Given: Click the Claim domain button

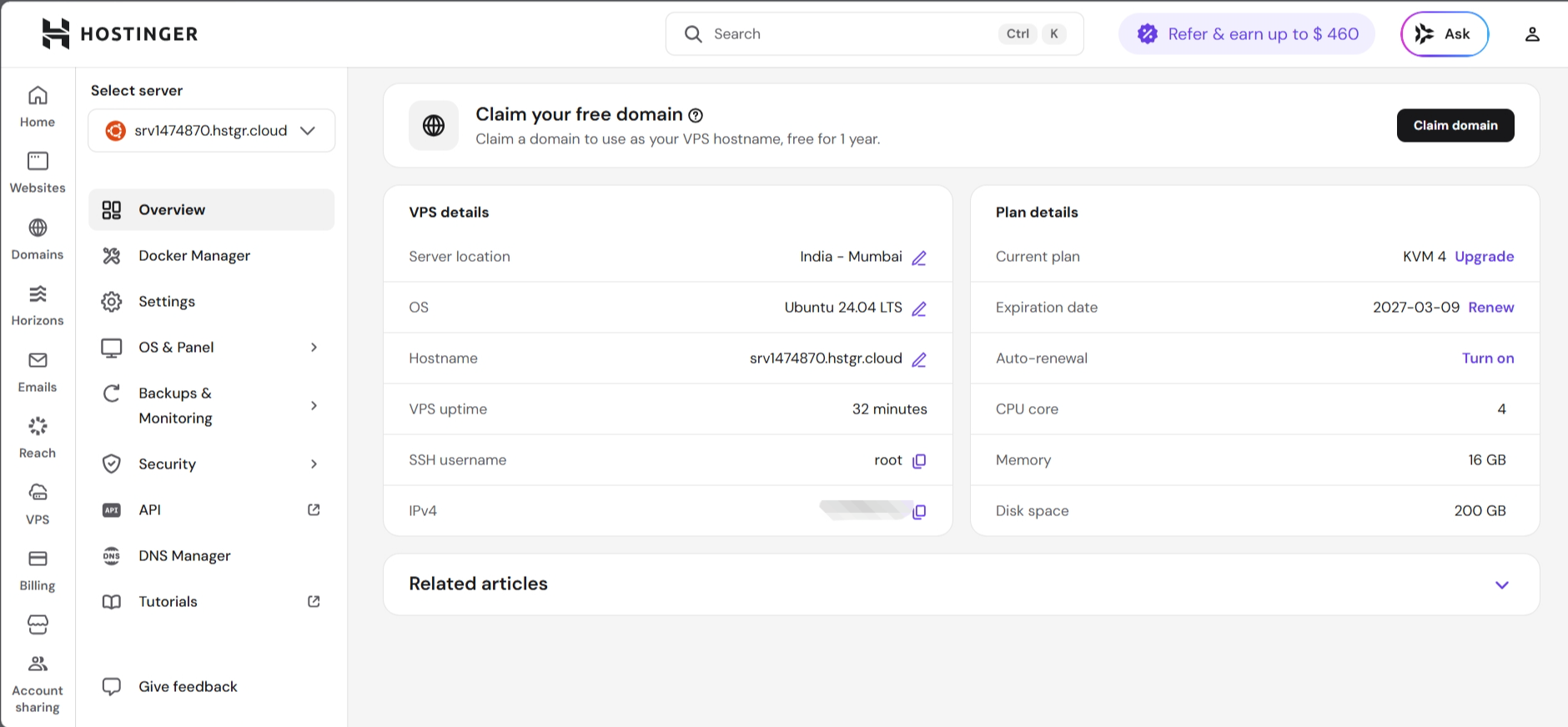Looking at the screenshot, I should pos(1455,125).
